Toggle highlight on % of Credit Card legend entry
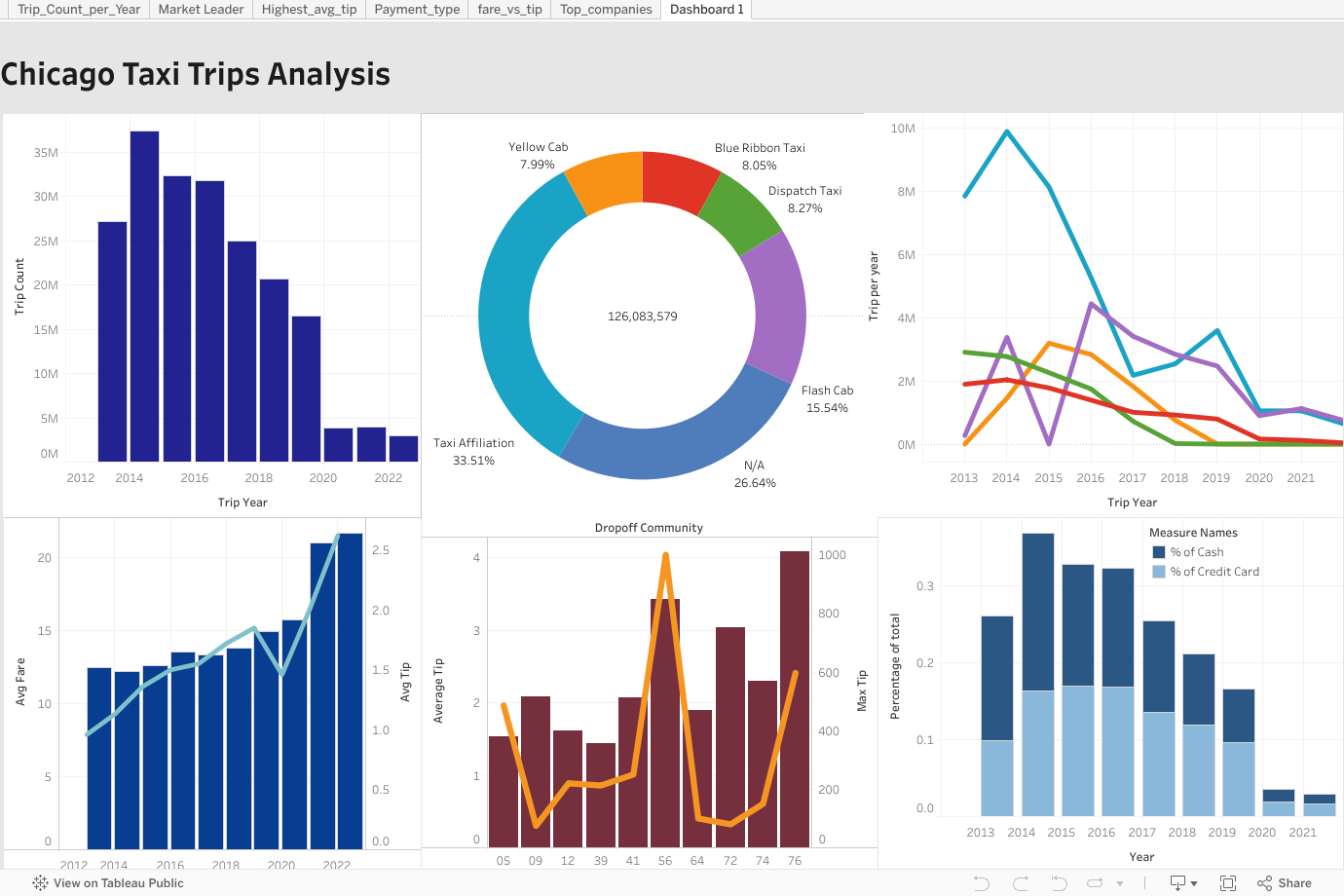 point(1213,573)
